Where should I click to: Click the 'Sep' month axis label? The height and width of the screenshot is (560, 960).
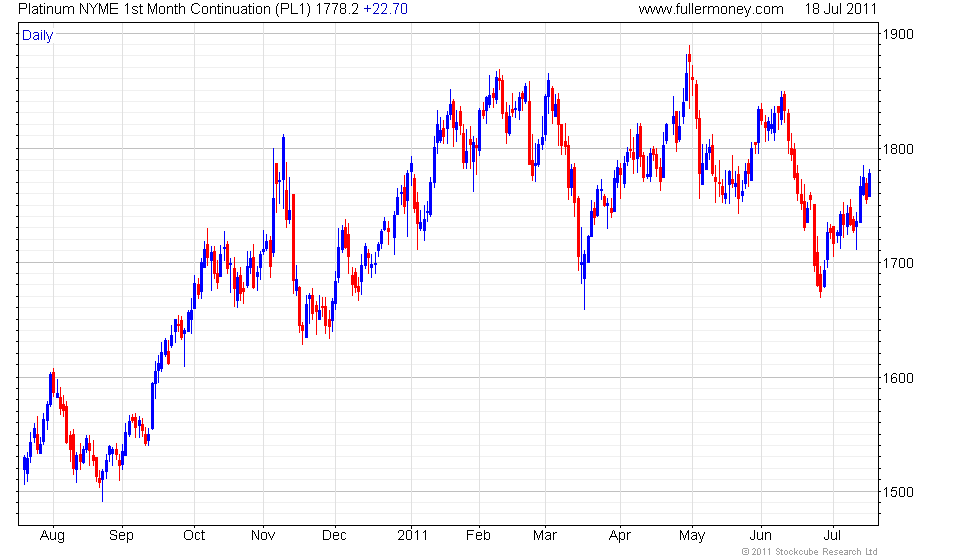[x=121, y=536]
